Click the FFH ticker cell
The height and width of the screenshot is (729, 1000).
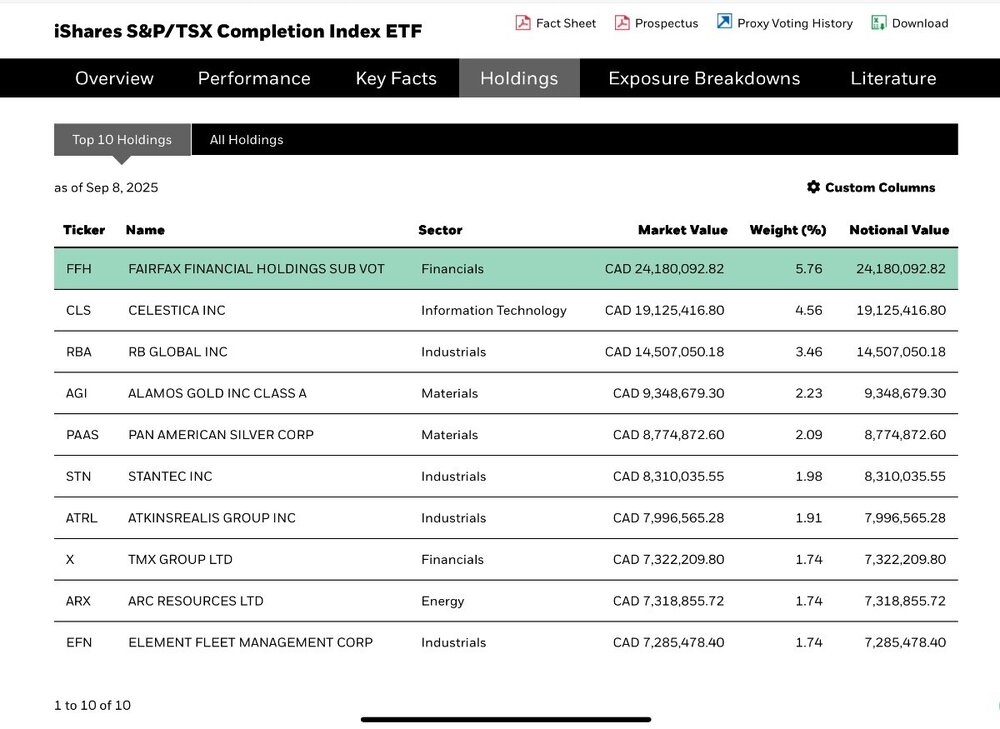[x=78, y=269]
